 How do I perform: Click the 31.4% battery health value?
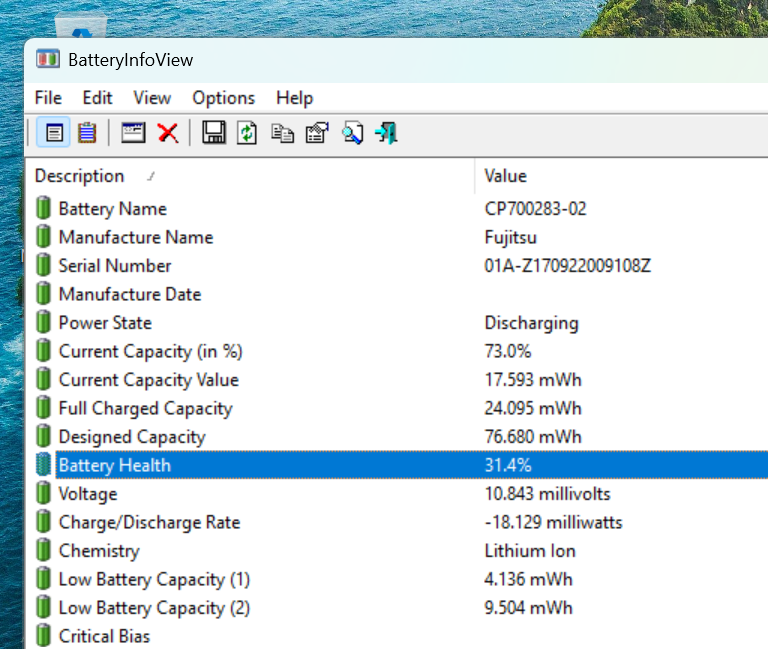[508, 465]
